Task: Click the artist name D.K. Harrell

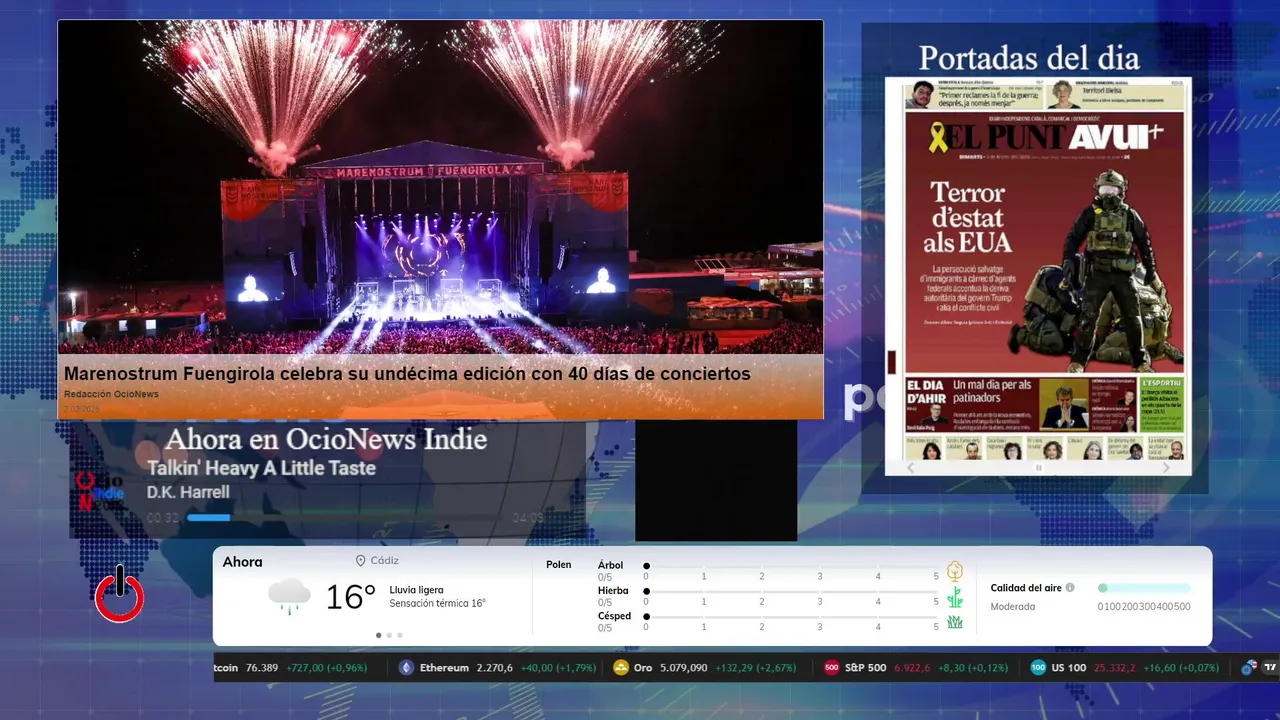Action: point(188,492)
